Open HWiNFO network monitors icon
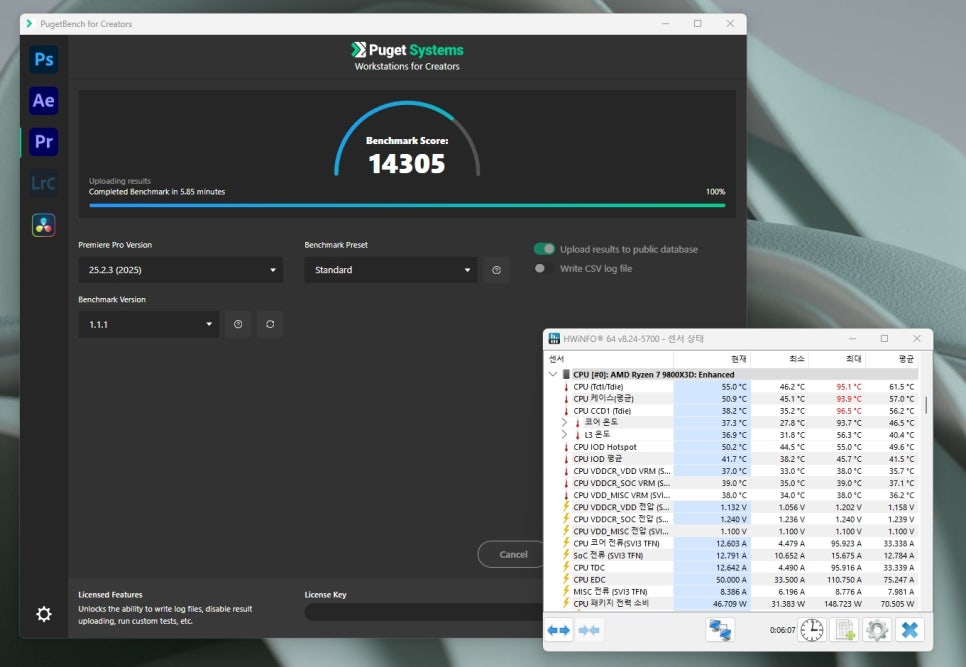966x667 pixels. pos(720,630)
